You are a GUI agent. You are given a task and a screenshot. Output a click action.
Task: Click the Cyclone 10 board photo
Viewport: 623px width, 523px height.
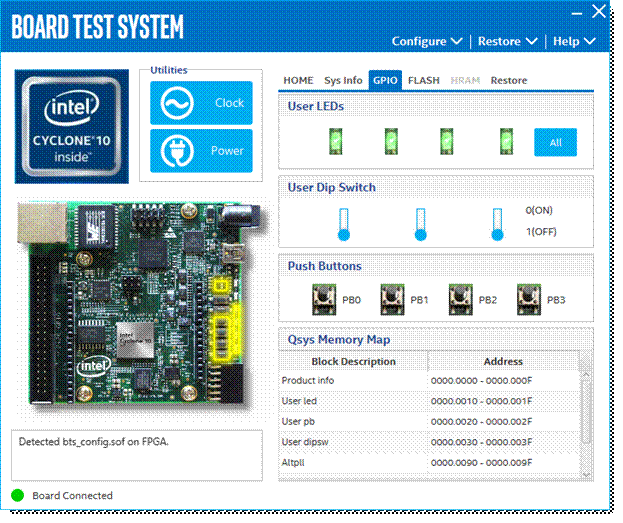click(x=139, y=304)
